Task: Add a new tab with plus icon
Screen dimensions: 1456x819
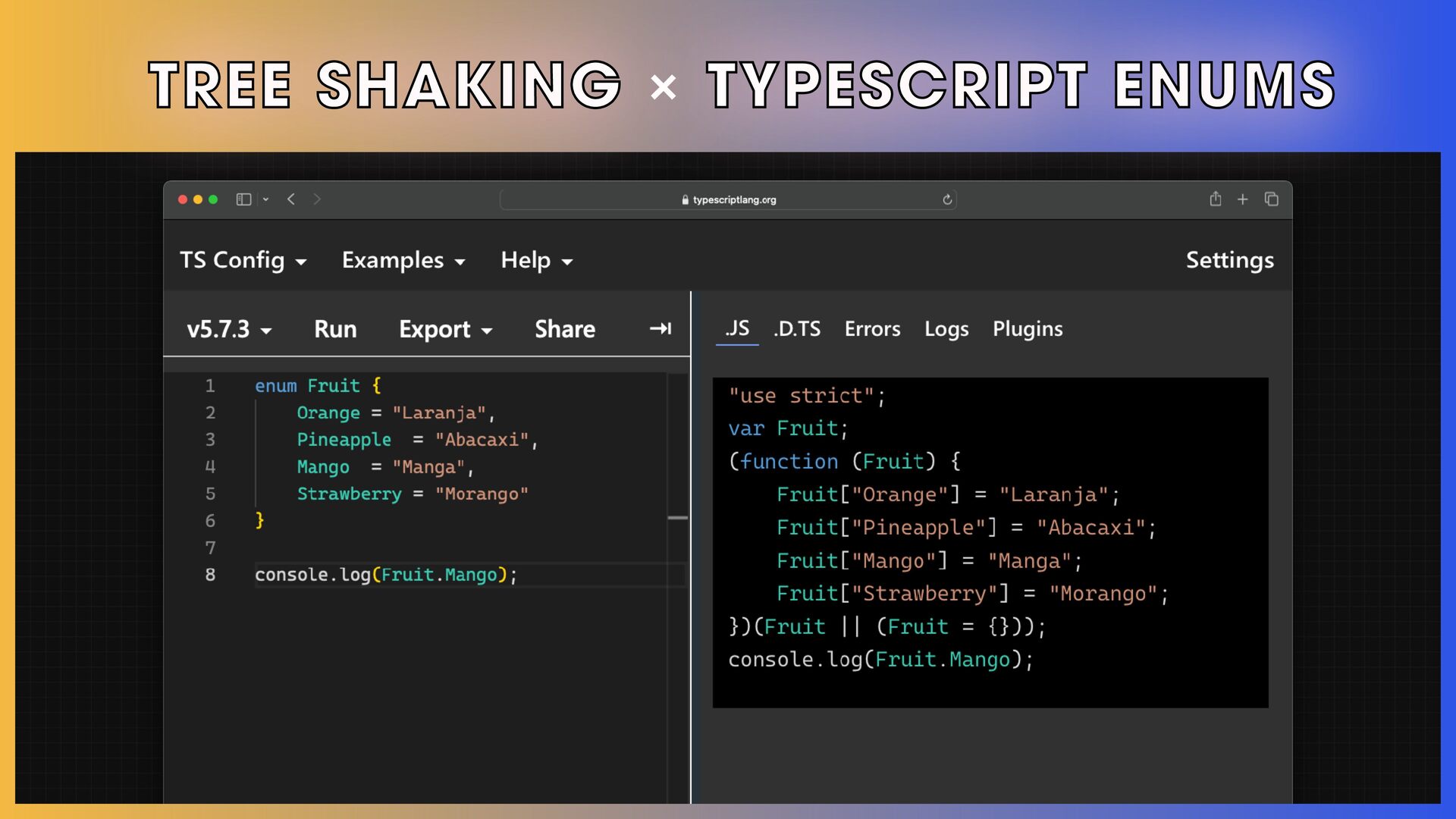Action: click(1243, 199)
